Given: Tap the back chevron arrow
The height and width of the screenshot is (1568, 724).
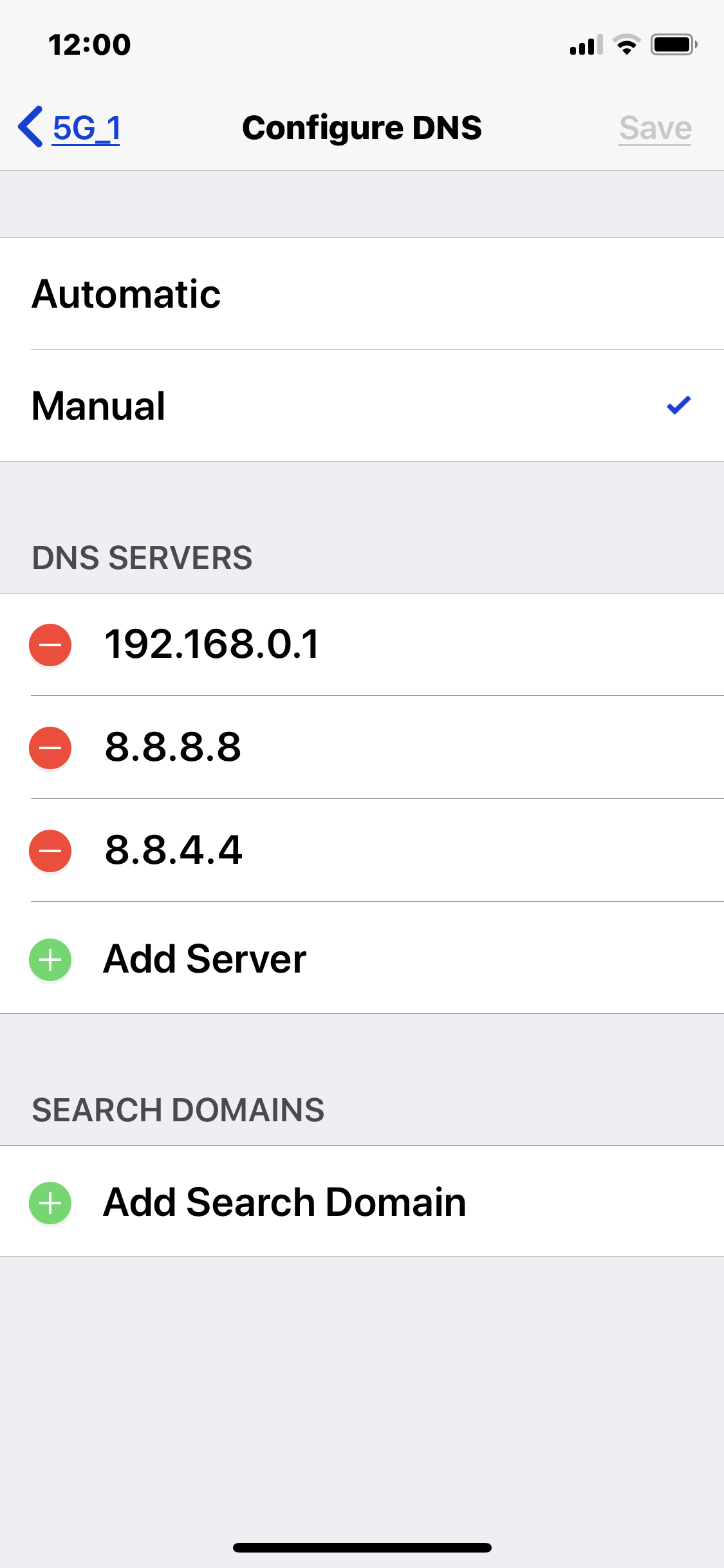Looking at the screenshot, I should pos(30,127).
